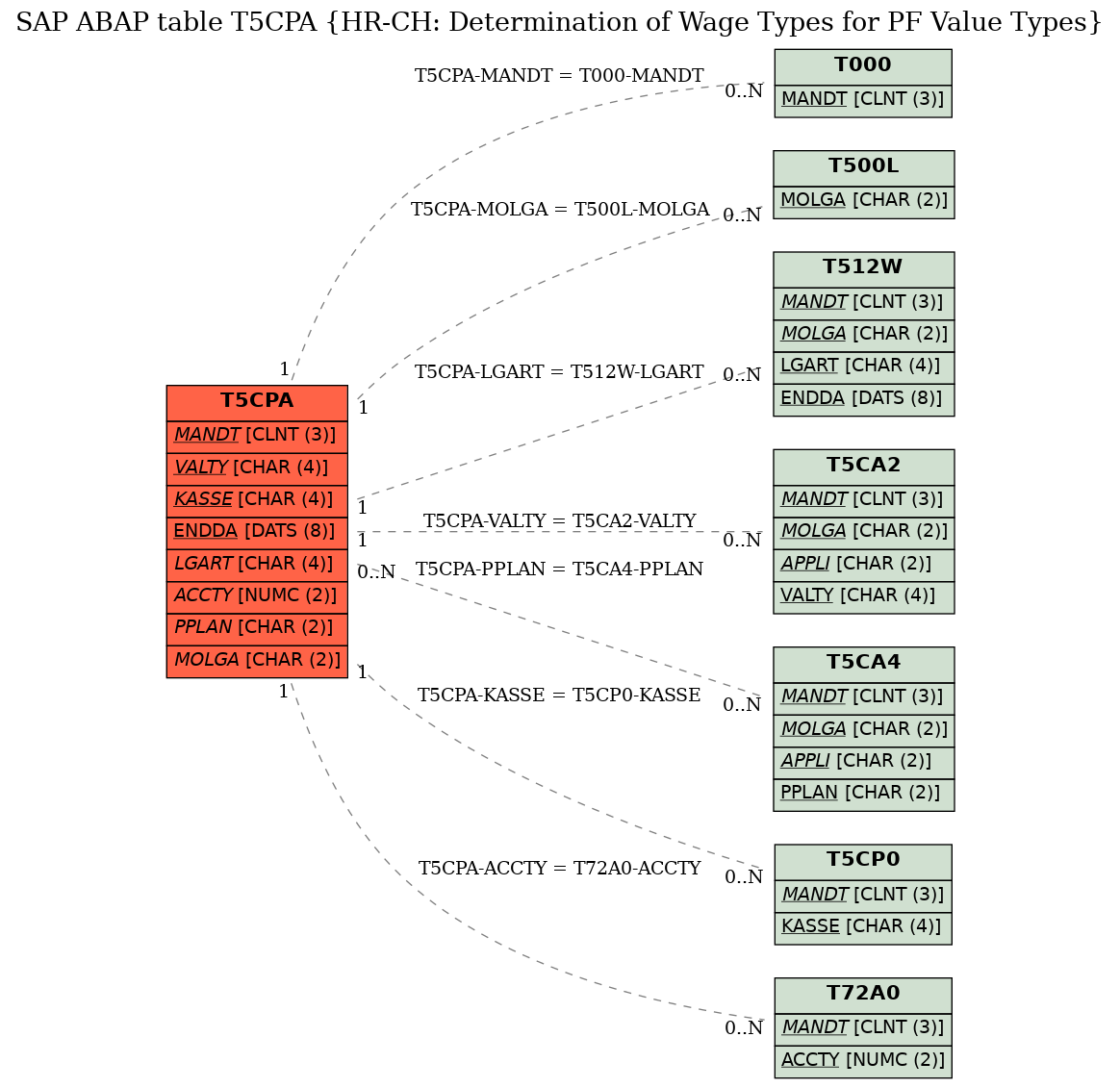
Task: Click relation label T5CPA-MOLGA = T500L-MOLGA
Action: pos(560,209)
